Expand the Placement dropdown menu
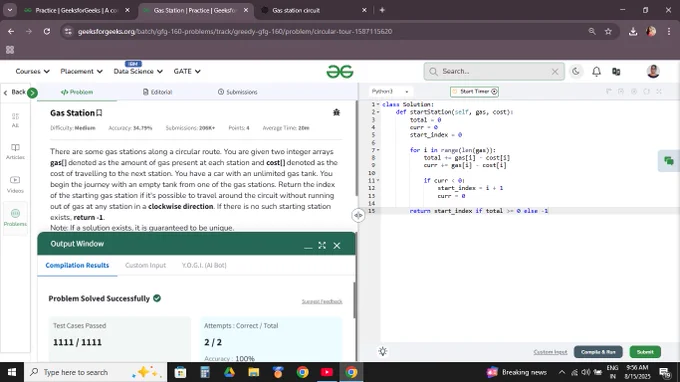680x382 pixels. [x=81, y=71]
